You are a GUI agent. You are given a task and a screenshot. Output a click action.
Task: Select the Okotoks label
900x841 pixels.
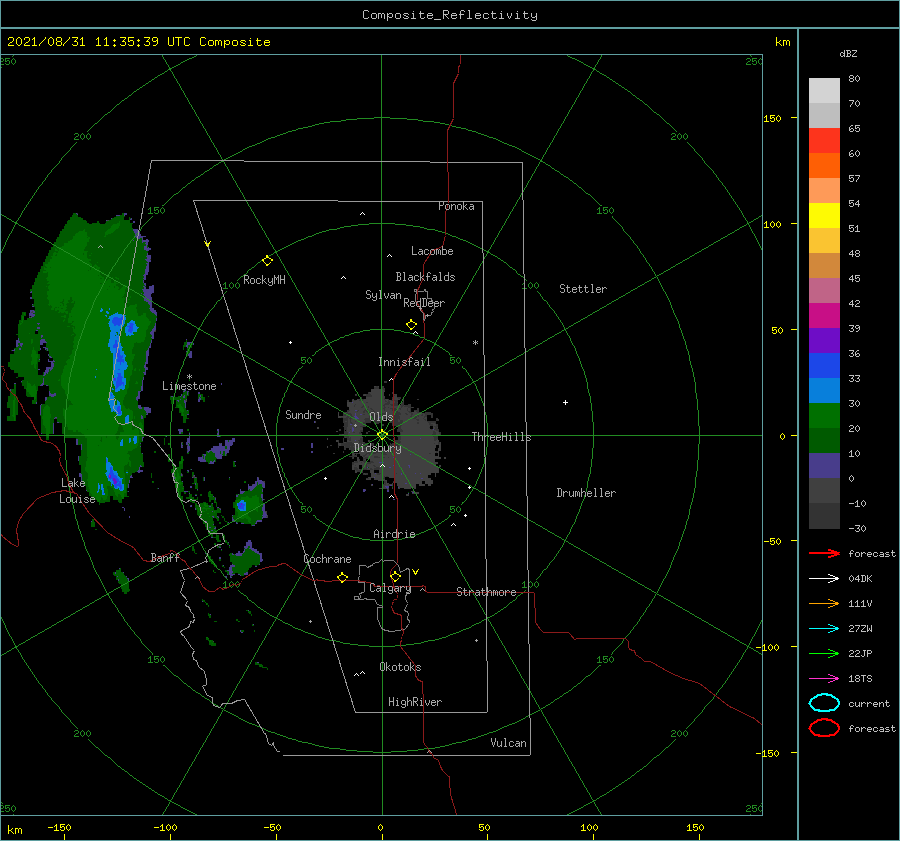point(400,667)
